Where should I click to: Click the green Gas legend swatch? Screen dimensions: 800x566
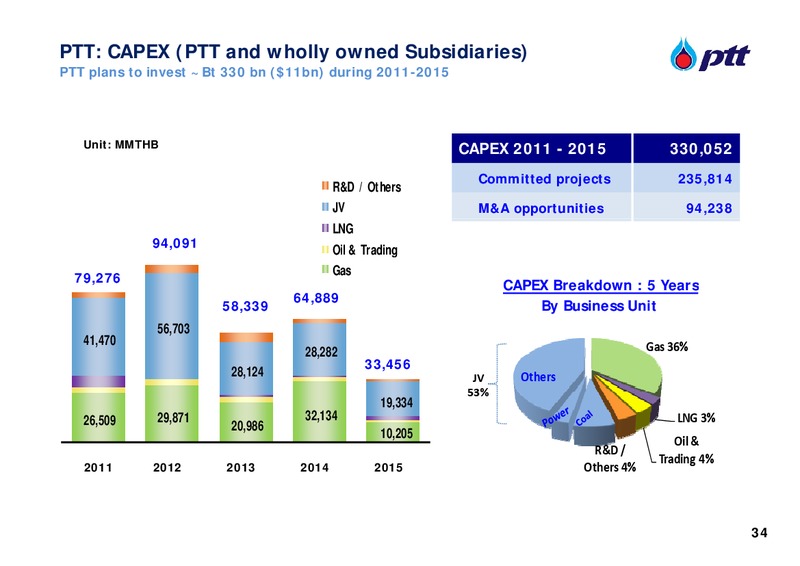325,269
